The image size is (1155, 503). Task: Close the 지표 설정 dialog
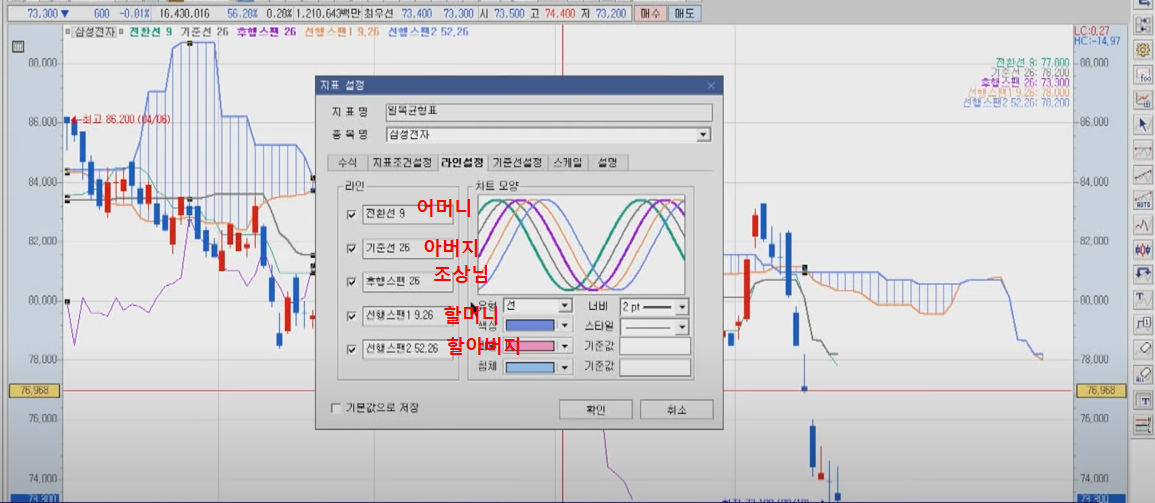pos(711,86)
